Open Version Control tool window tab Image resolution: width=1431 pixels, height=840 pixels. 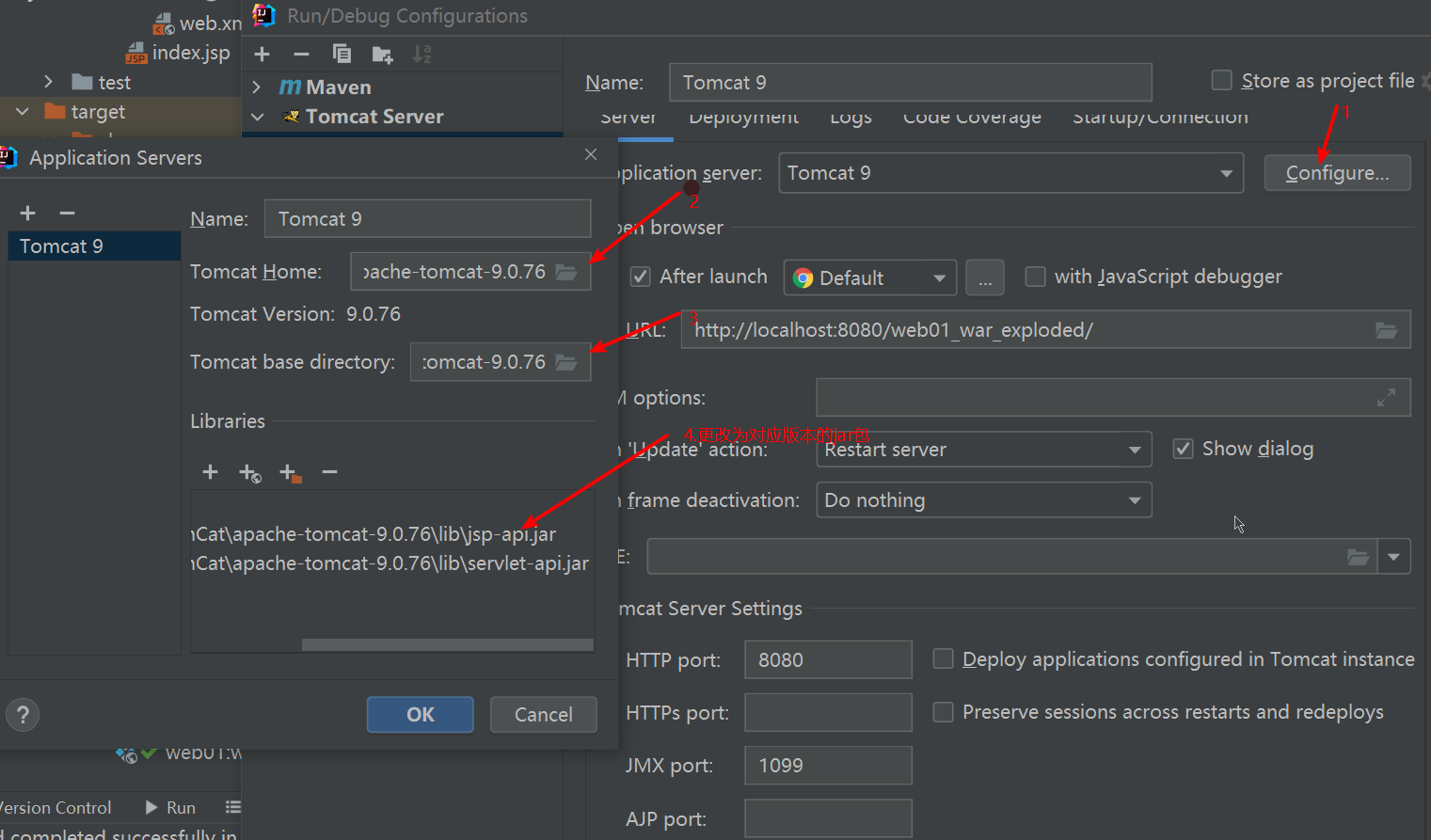pyautogui.click(x=56, y=808)
